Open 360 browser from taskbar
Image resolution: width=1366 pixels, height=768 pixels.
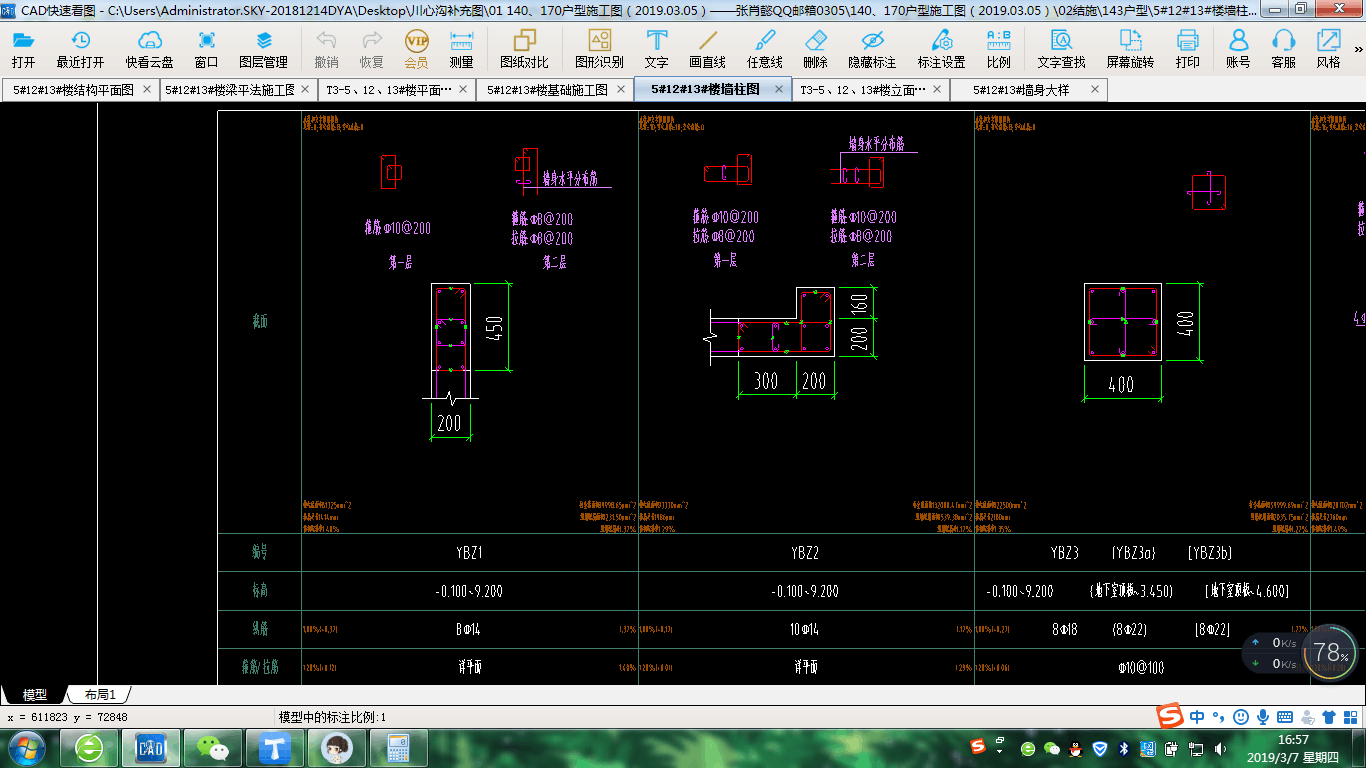(x=90, y=747)
